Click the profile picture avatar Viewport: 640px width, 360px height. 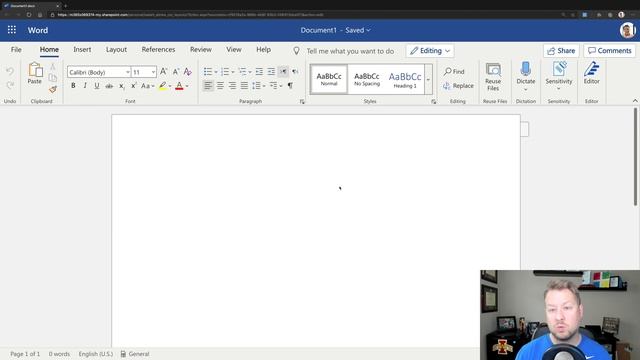tap(627, 30)
